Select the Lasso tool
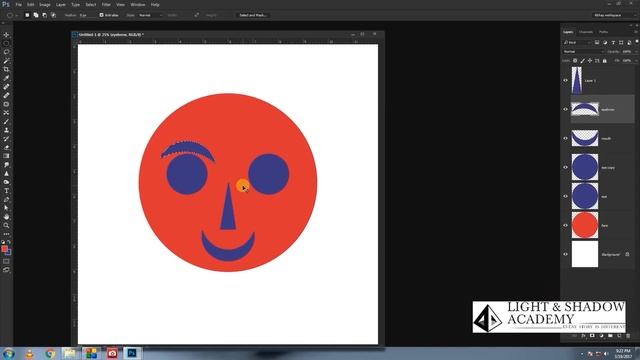This screenshot has width=640, height=360. pyautogui.click(x=6, y=52)
